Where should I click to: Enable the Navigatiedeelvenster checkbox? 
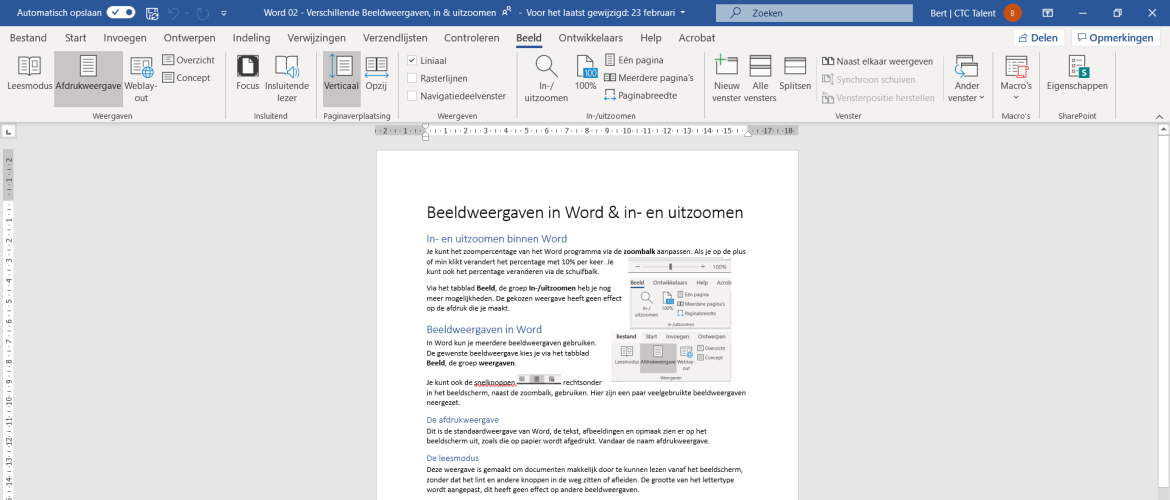[412, 96]
